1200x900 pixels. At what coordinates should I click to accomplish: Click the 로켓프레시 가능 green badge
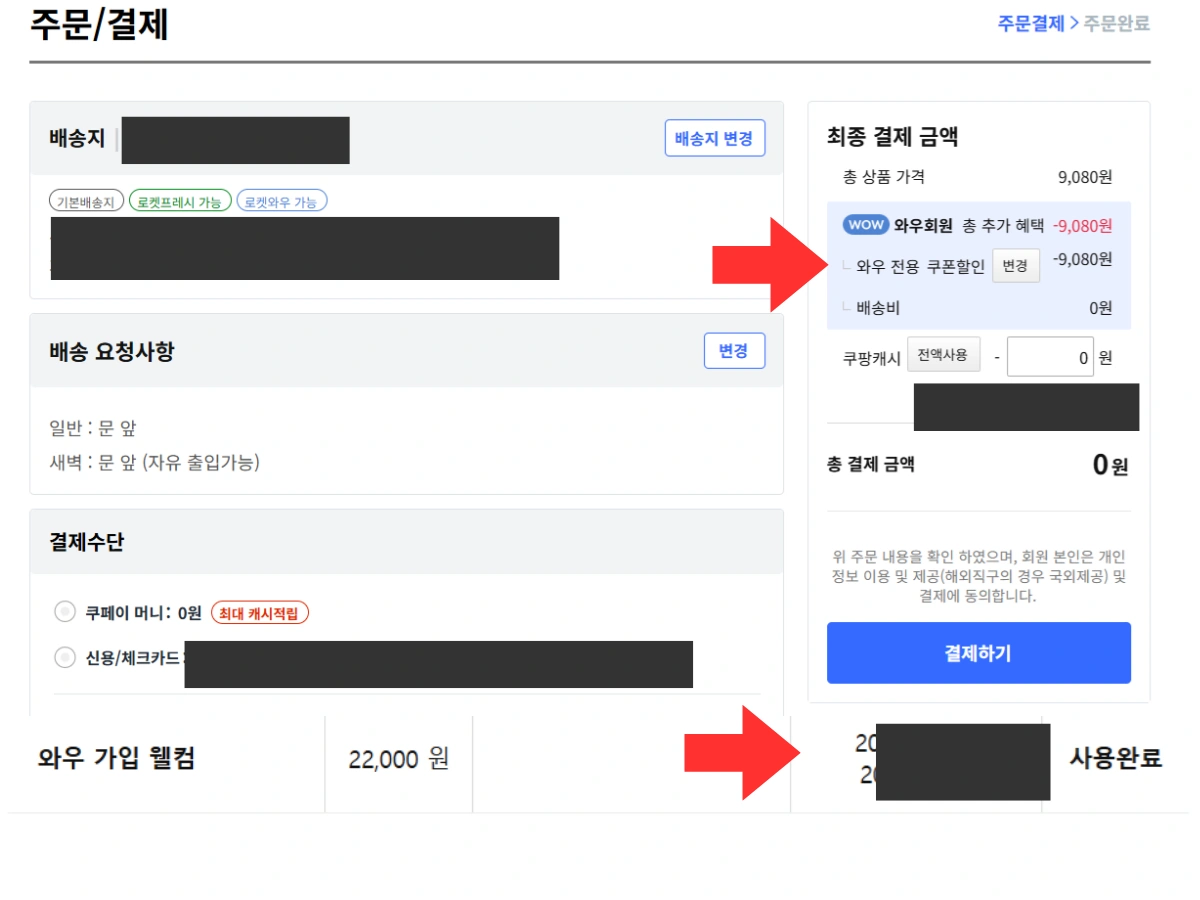(180, 202)
